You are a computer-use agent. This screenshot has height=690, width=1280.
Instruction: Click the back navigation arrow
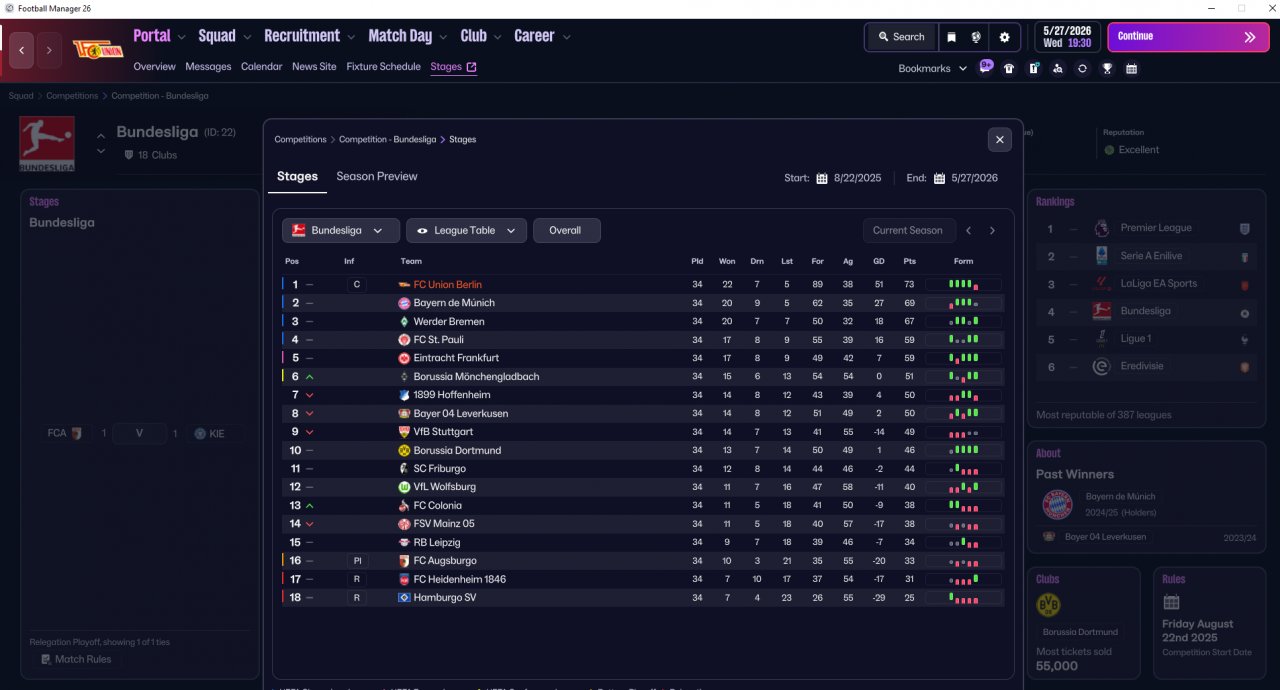[21, 50]
